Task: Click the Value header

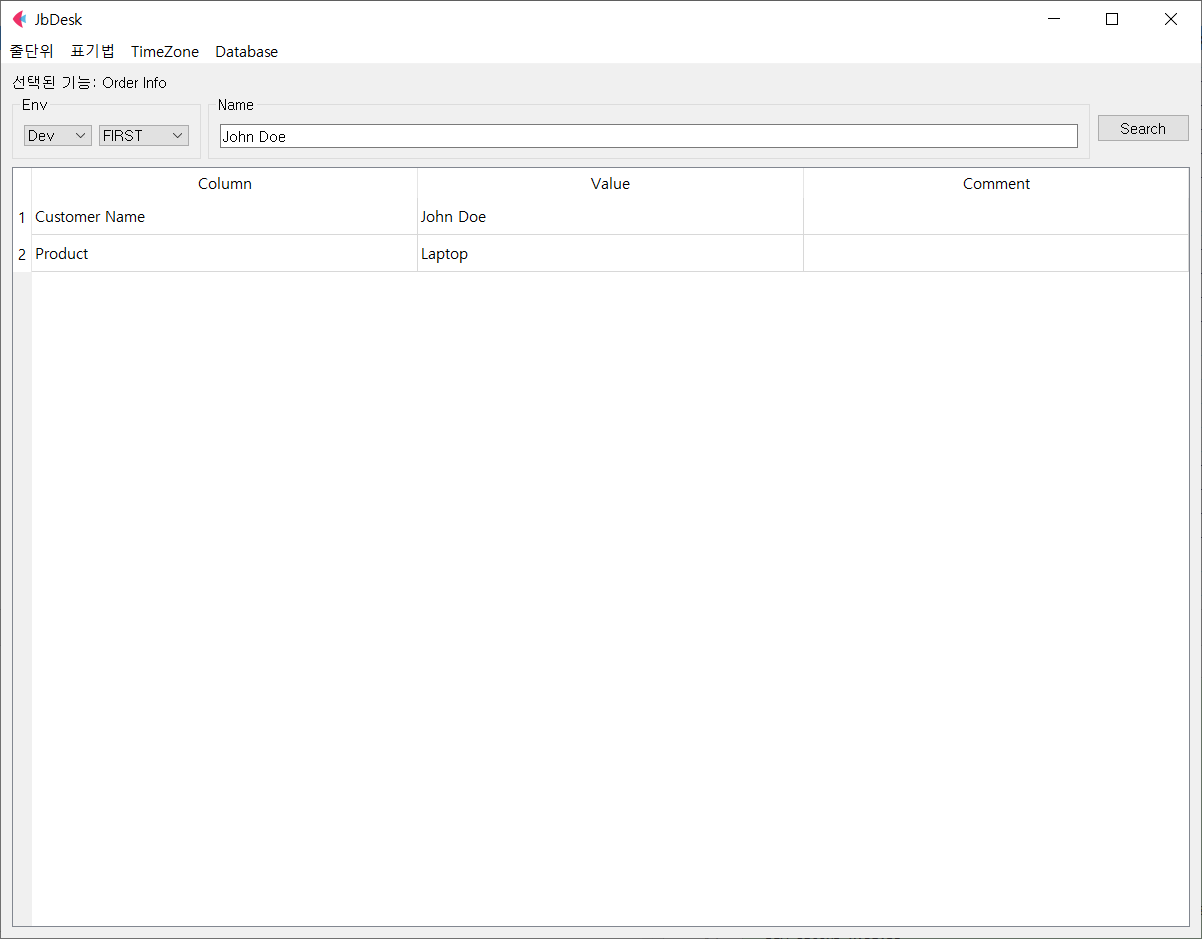Action: (x=611, y=184)
